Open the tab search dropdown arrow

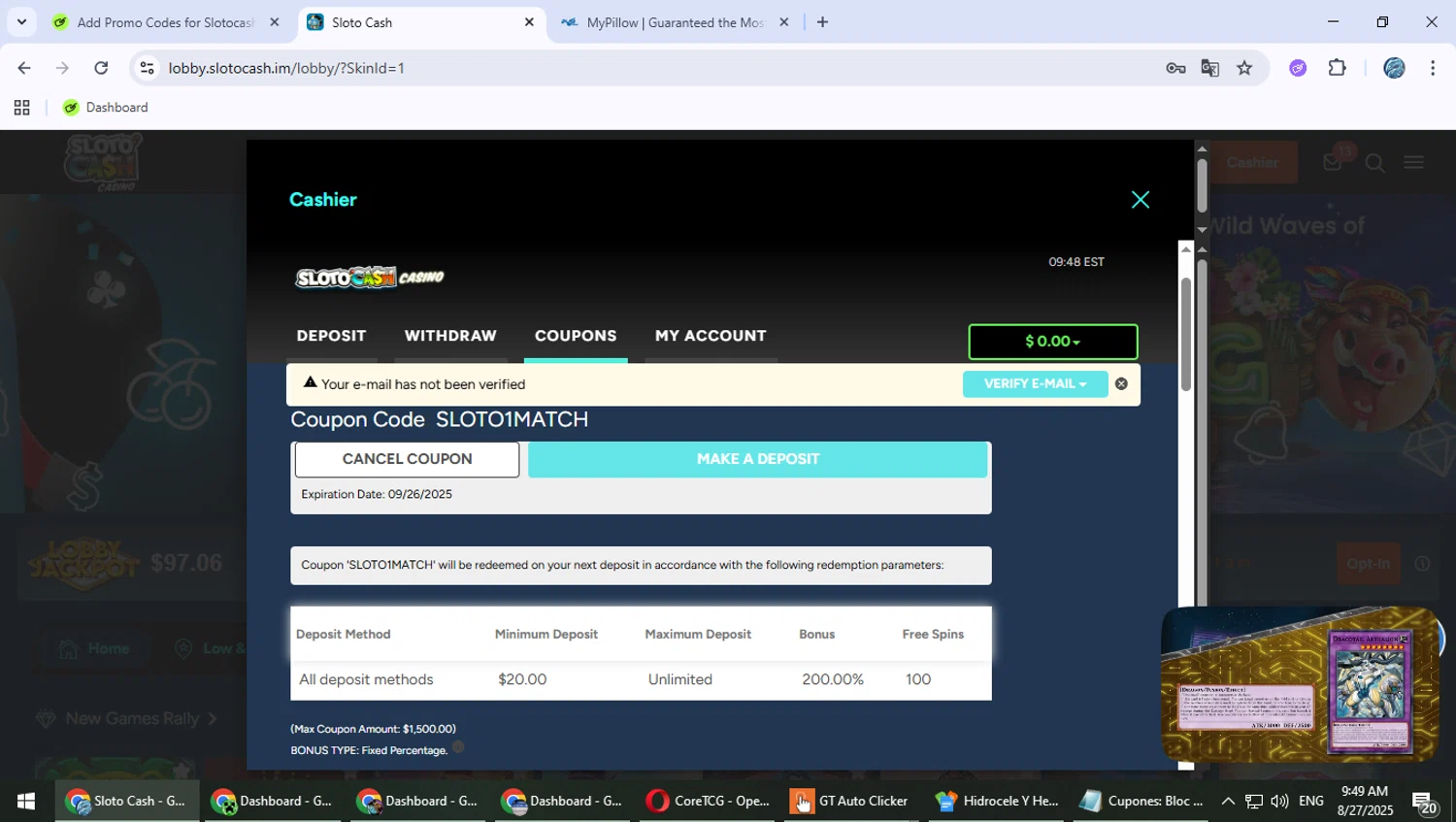pyautogui.click(x=21, y=21)
